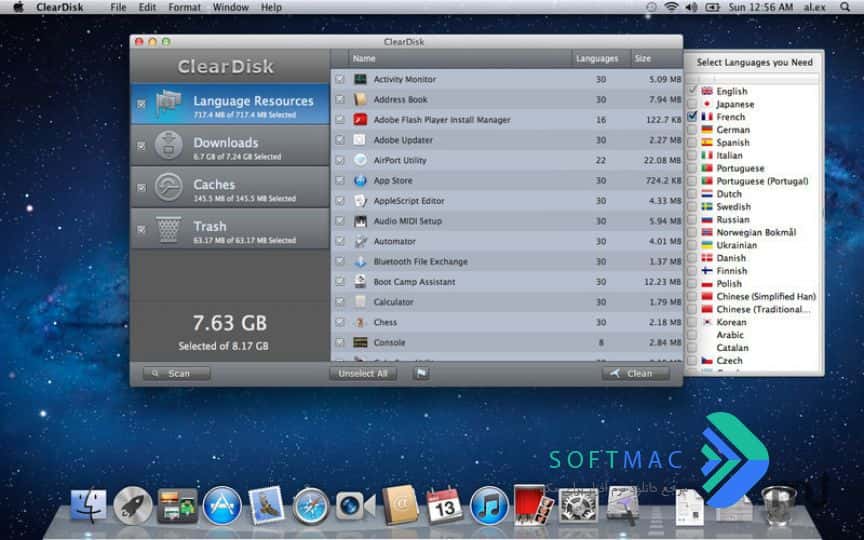Click the Automator robot icon in list
The image size is (864, 540).
pos(360,241)
